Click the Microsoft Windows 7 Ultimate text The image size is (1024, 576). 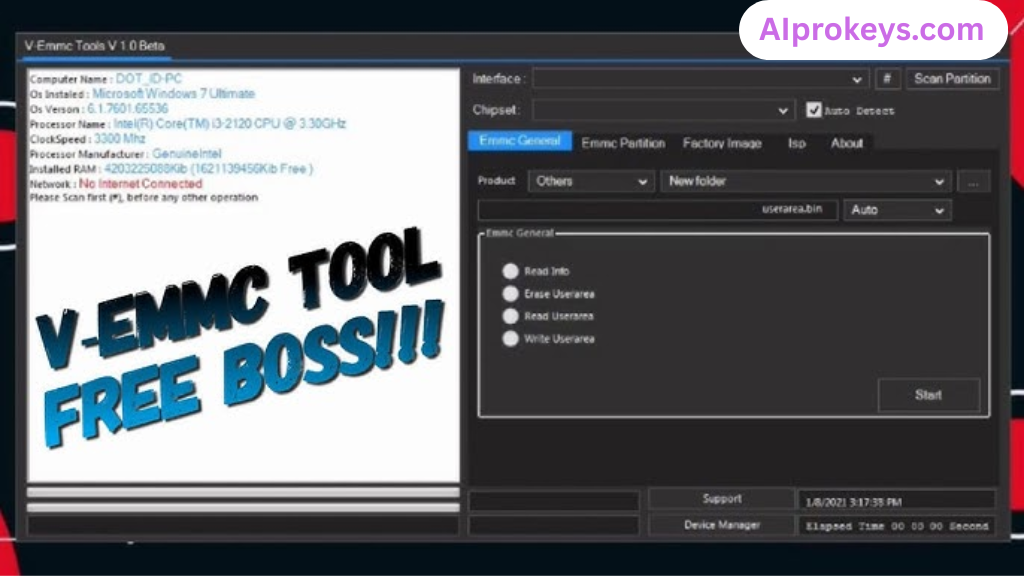tap(173, 94)
